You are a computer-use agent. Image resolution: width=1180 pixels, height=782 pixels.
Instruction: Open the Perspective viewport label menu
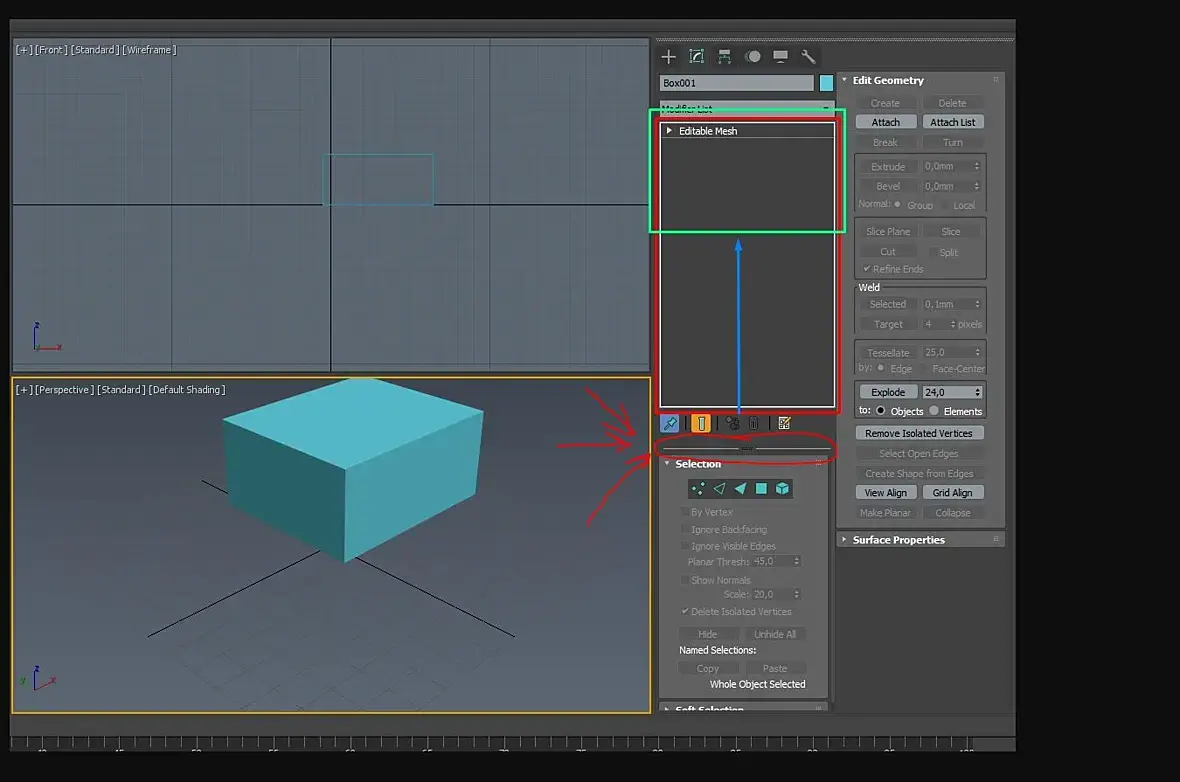(x=64, y=390)
